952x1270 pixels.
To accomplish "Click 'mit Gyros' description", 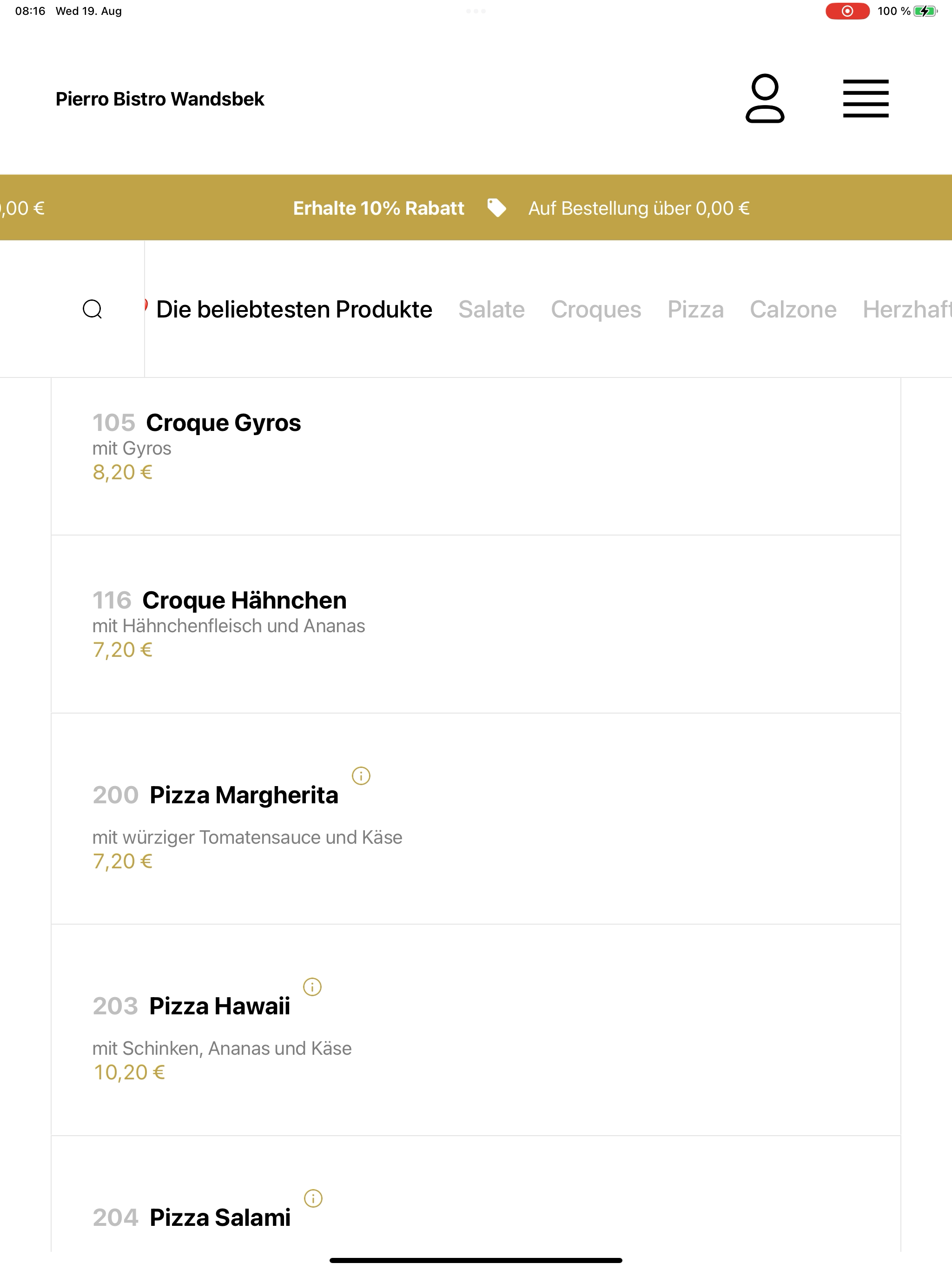I will pyautogui.click(x=132, y=449).
